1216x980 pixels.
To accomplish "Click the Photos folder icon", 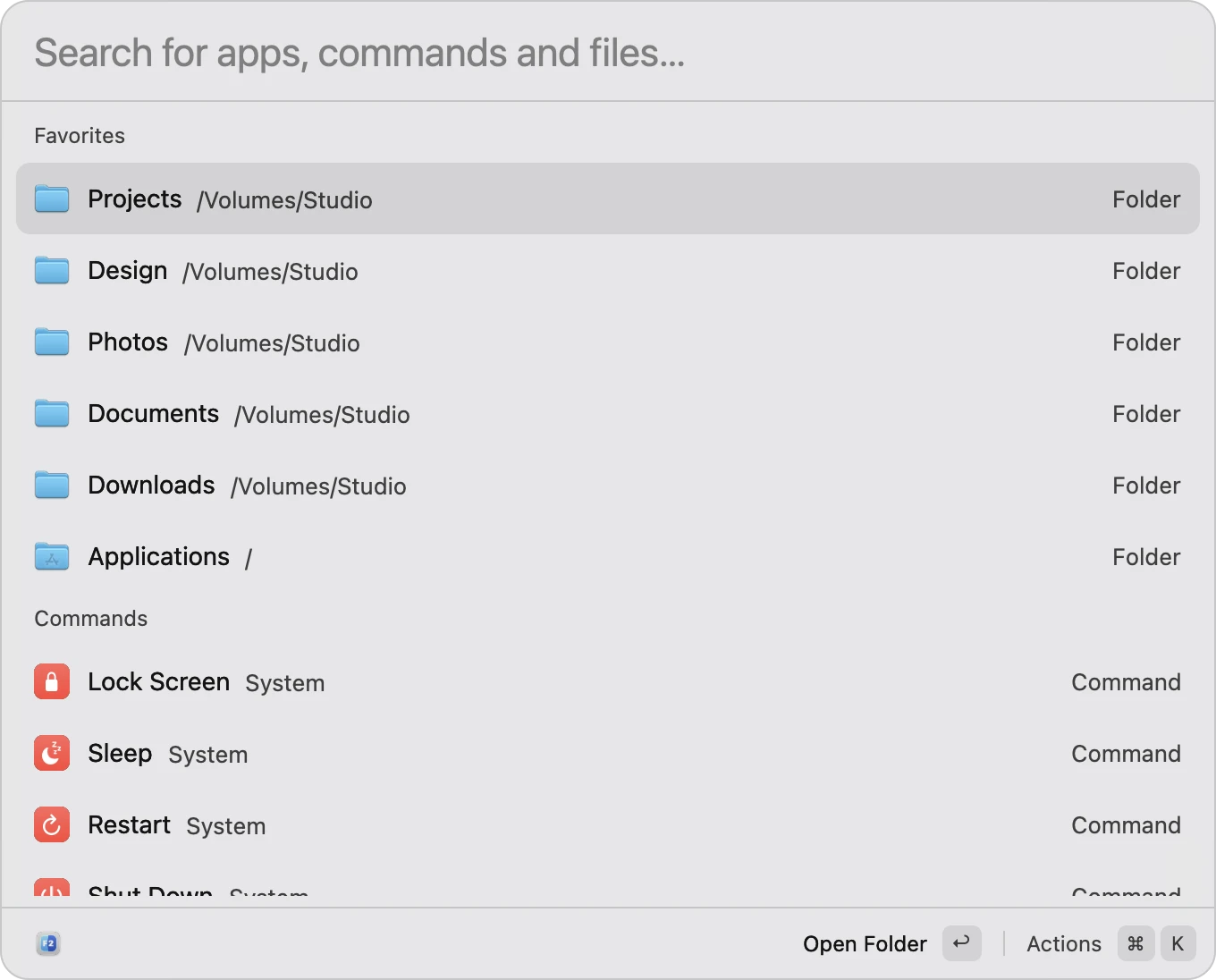I will 52,342.
